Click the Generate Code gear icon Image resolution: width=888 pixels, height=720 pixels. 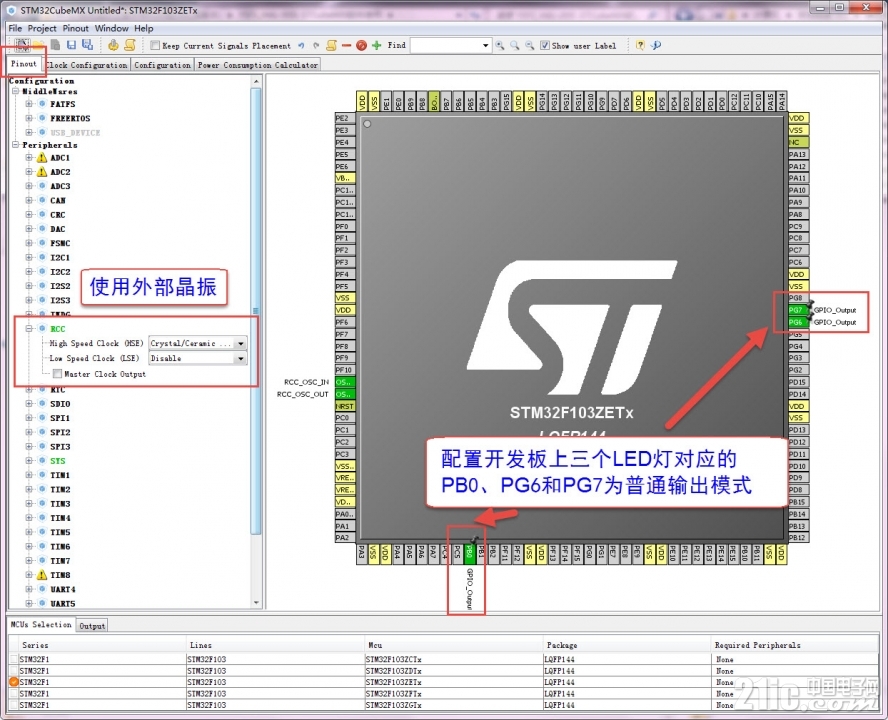pos(113,45)
